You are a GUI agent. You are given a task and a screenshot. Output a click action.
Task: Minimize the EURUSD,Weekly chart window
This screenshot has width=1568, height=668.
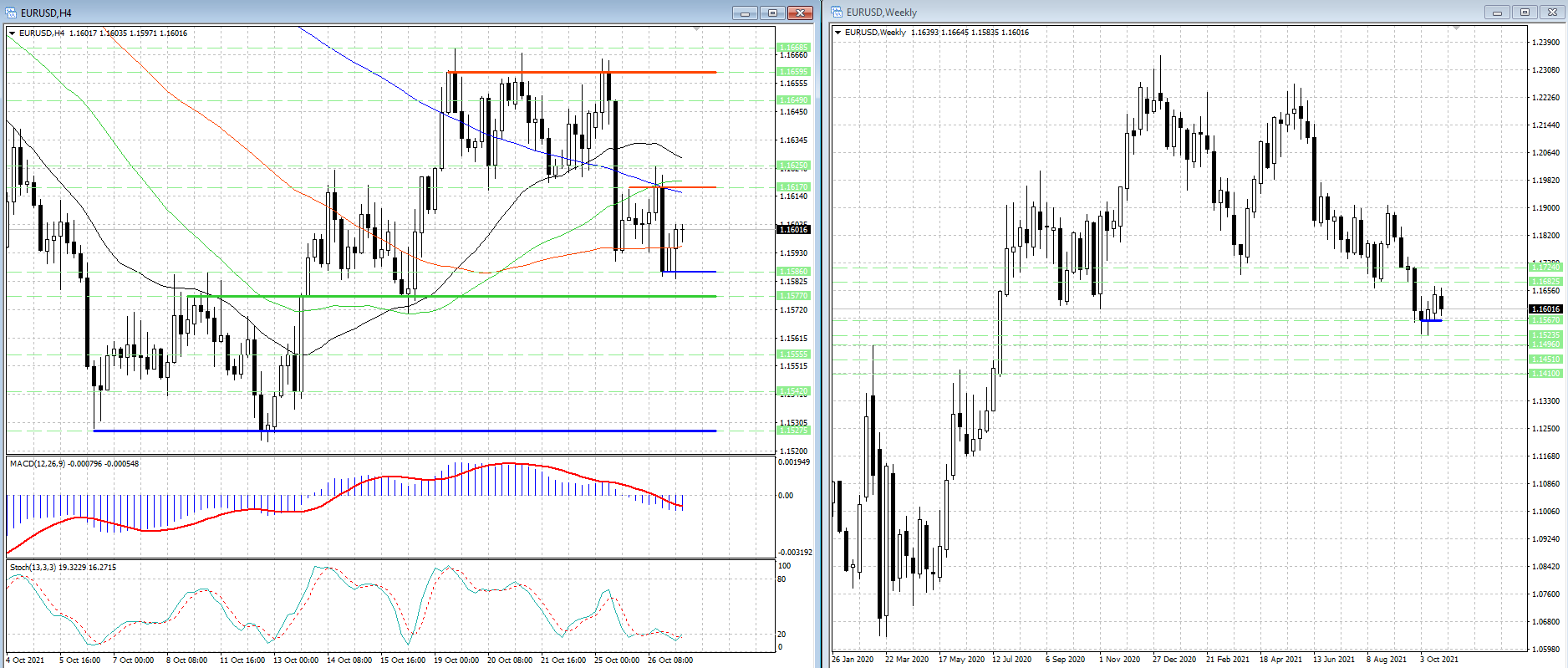(1497, 13)
